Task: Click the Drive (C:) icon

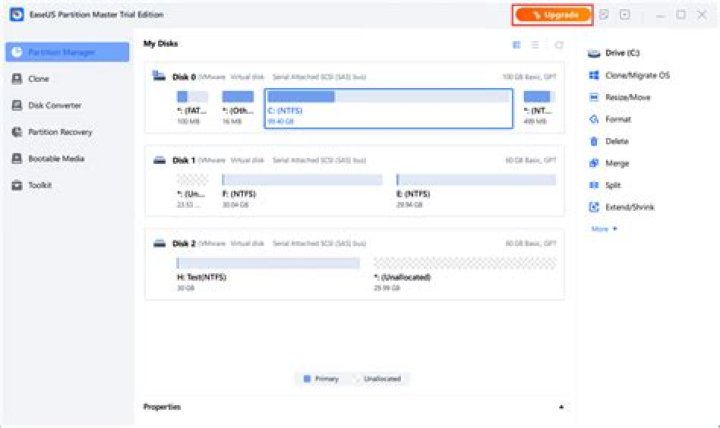Action: pos(594,53)
